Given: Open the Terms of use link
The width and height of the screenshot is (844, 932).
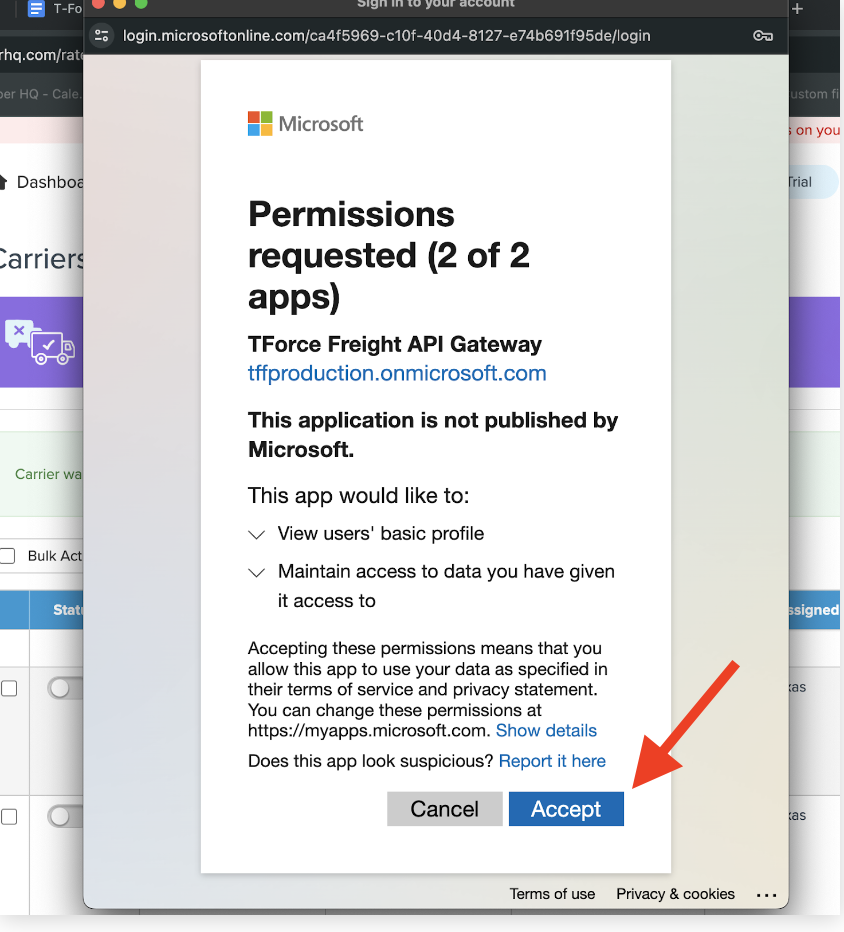Looking at the screenshot, I should [x=552, y=894].
